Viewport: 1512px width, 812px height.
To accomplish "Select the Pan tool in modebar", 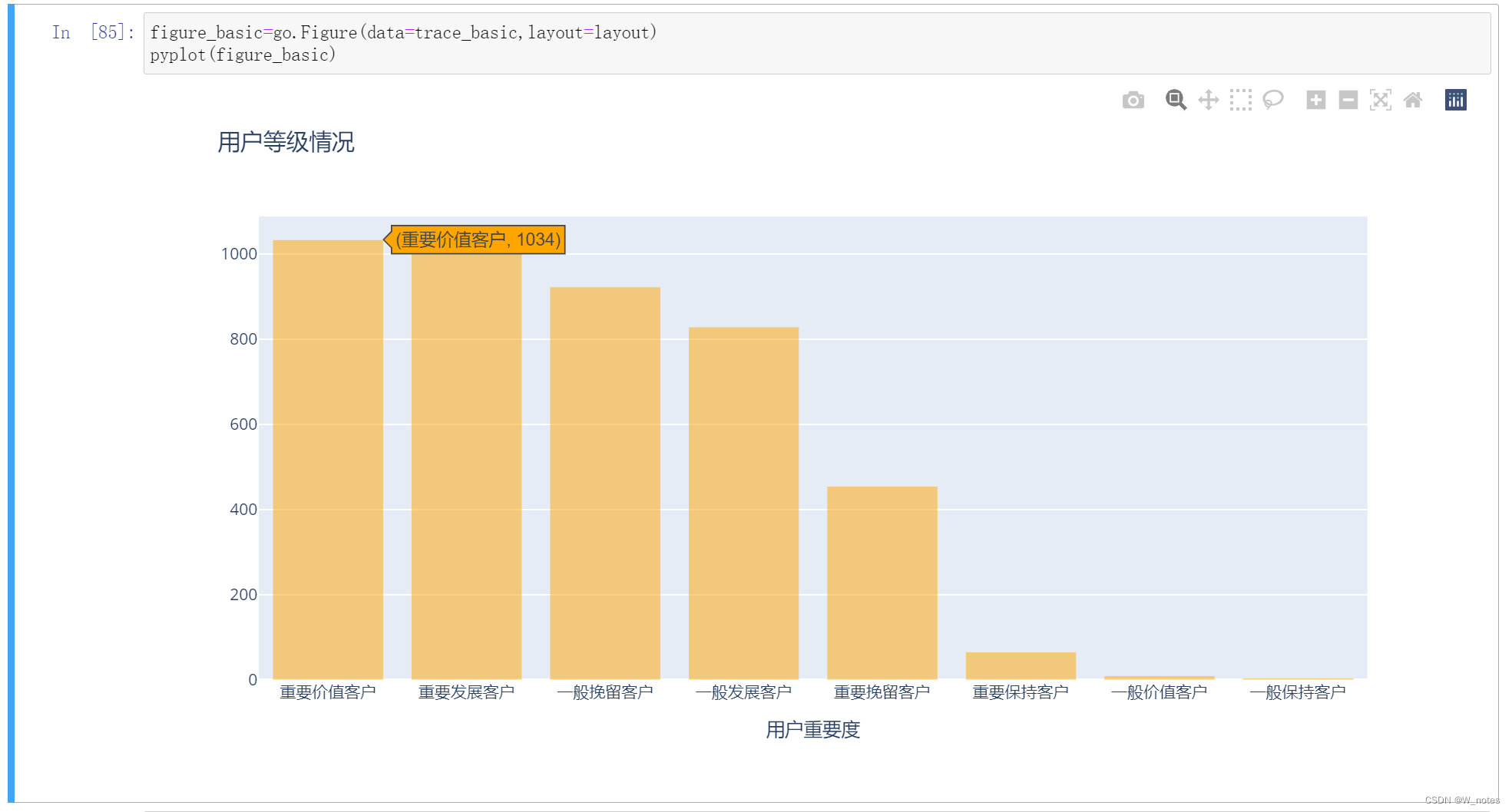I will 1208,100.
